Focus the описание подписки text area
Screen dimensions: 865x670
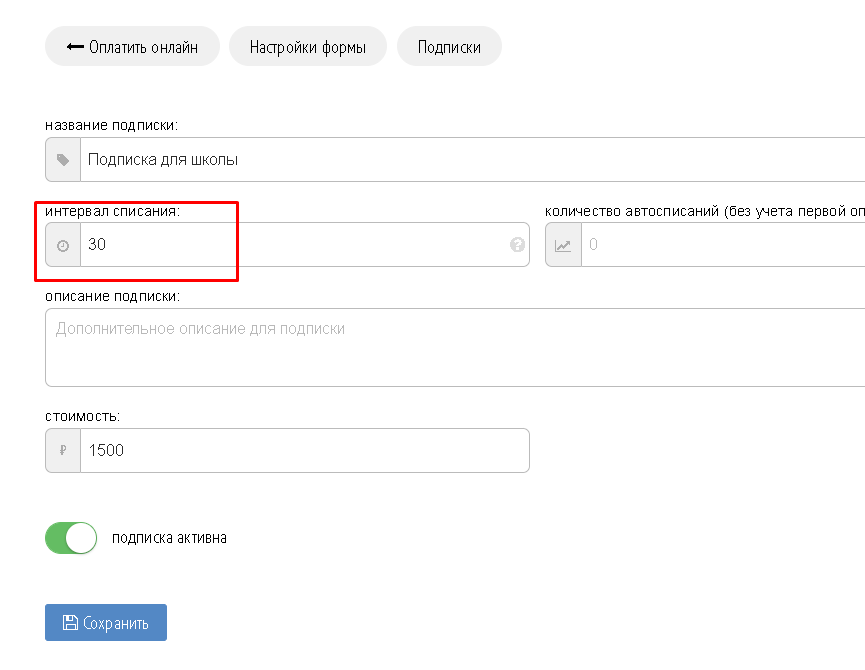pos(455,347)
